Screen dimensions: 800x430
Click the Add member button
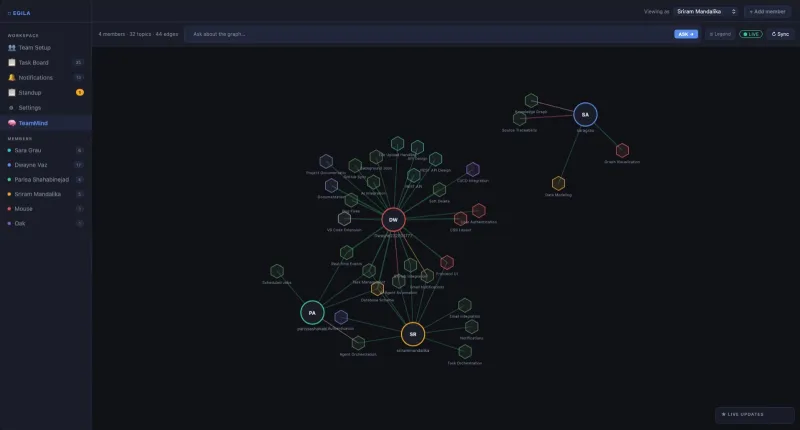[x=767, y=11]
